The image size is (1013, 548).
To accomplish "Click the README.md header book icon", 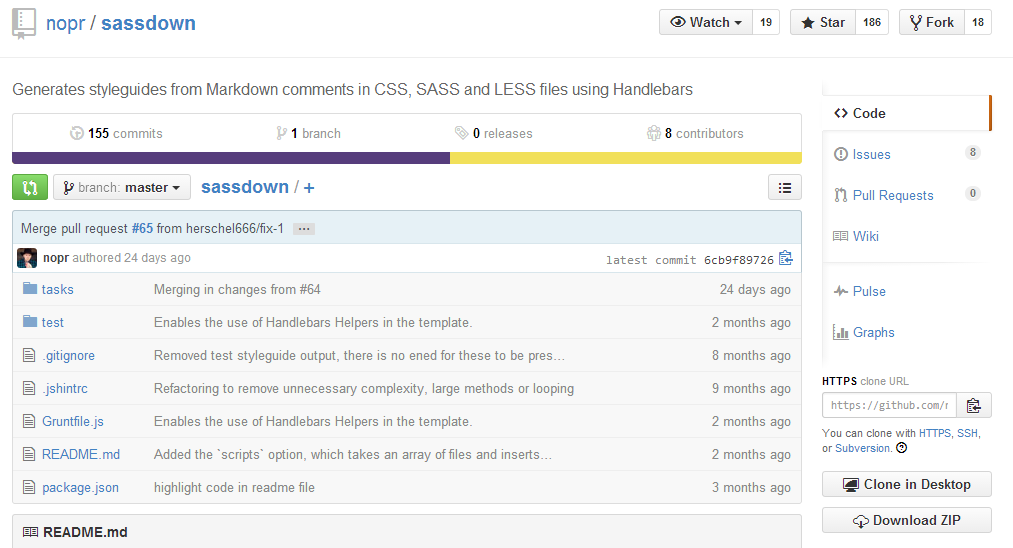I will tap(30, 532).
